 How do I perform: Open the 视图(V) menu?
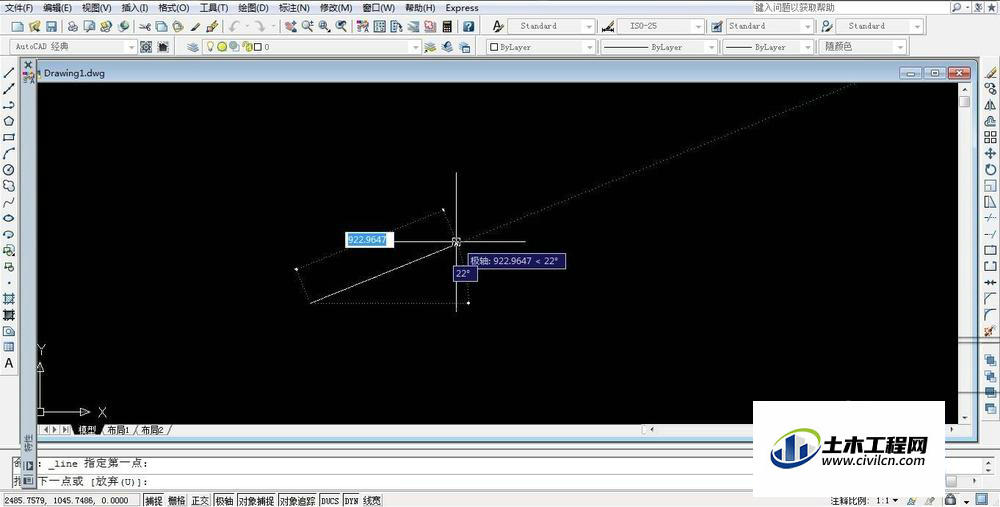[96, 8]
